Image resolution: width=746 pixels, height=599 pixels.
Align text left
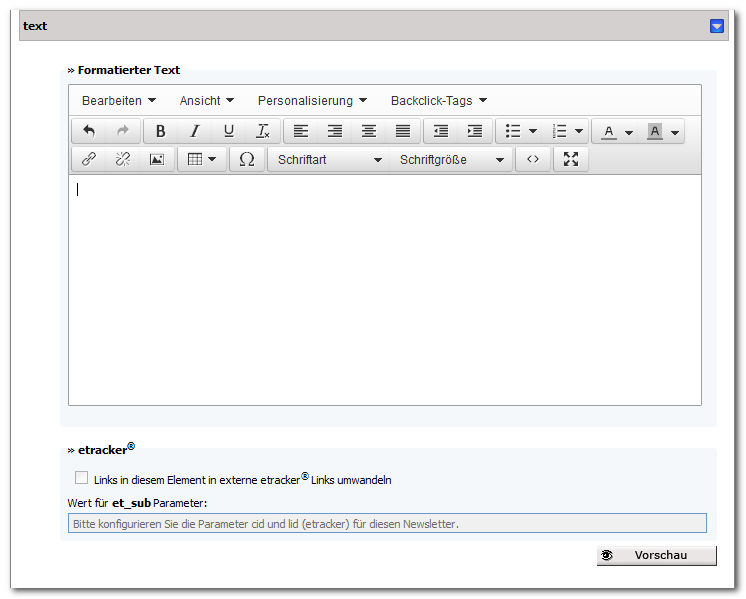coord(301,131)
